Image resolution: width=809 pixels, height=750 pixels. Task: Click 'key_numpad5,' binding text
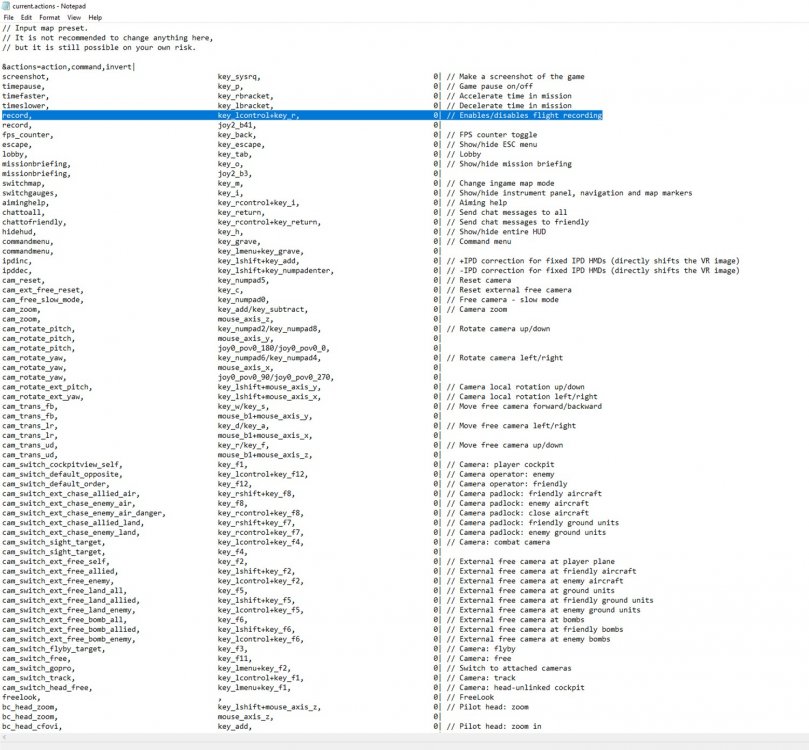pos(244,281)
